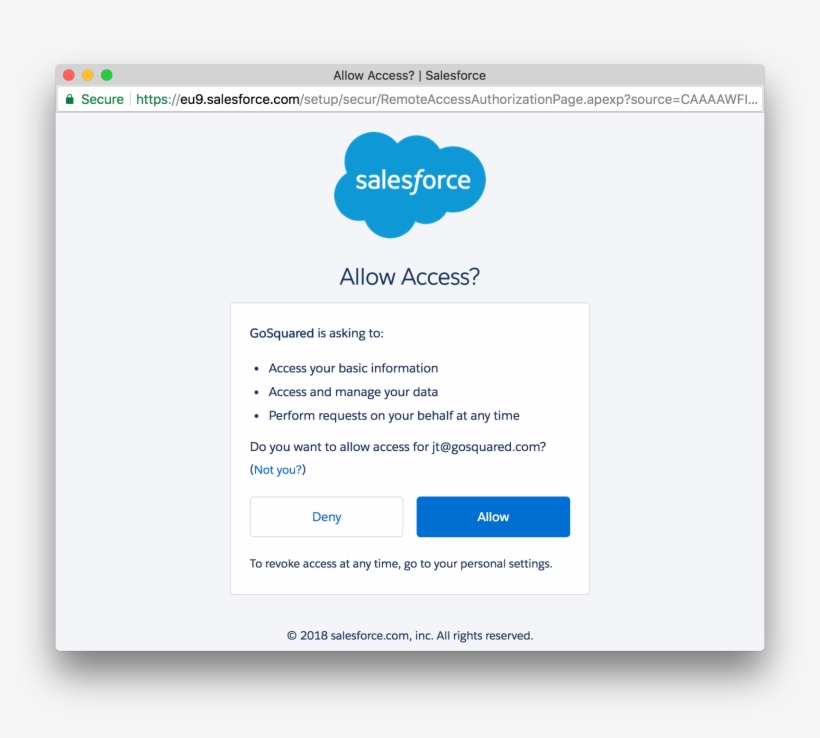Viewport: 820px width, 738px height.
Task: Click the bullet for 'Access your basic information'
Action: [x=257, y=368]
